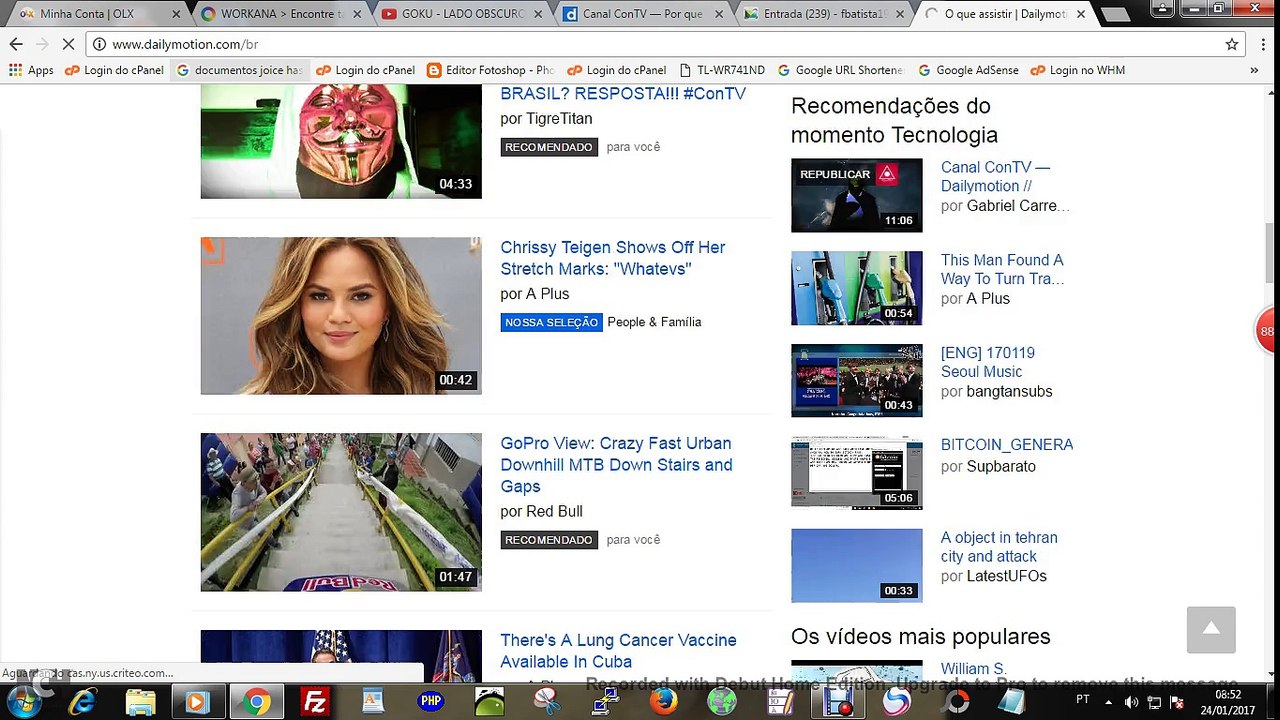Open the Windows Start menu
Screen dimensions: 1280x720
point(24,701)
